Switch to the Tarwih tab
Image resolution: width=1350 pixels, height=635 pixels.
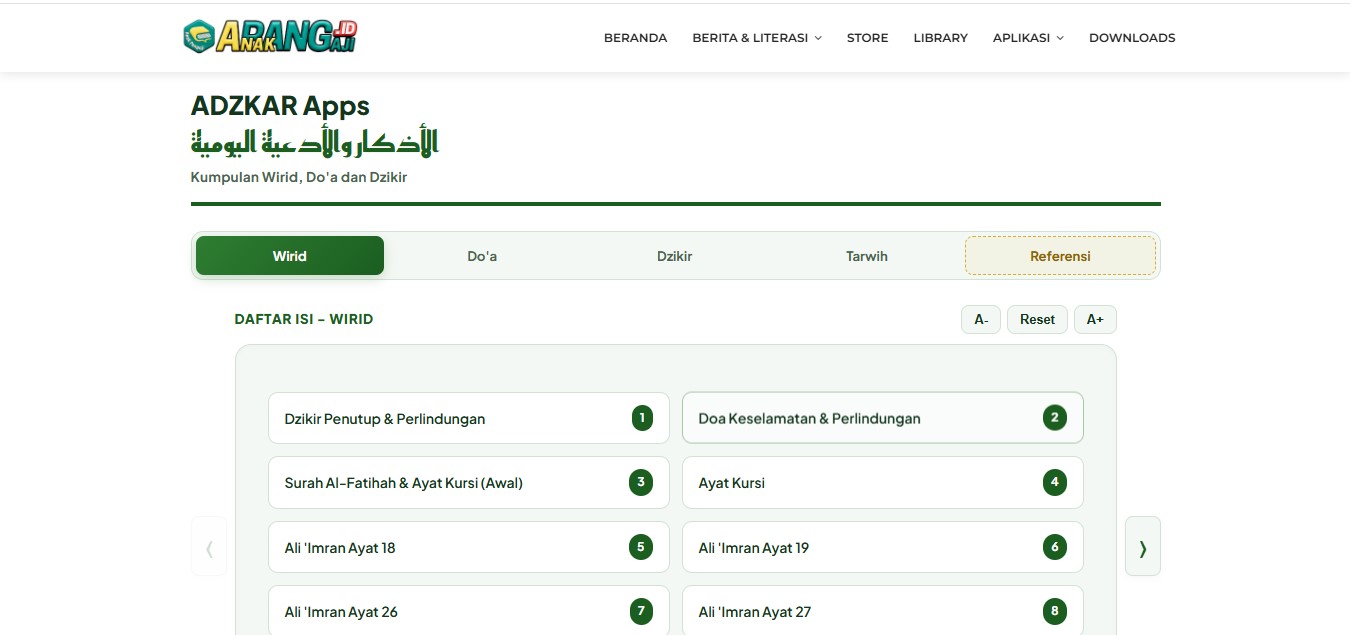[867, 256]
